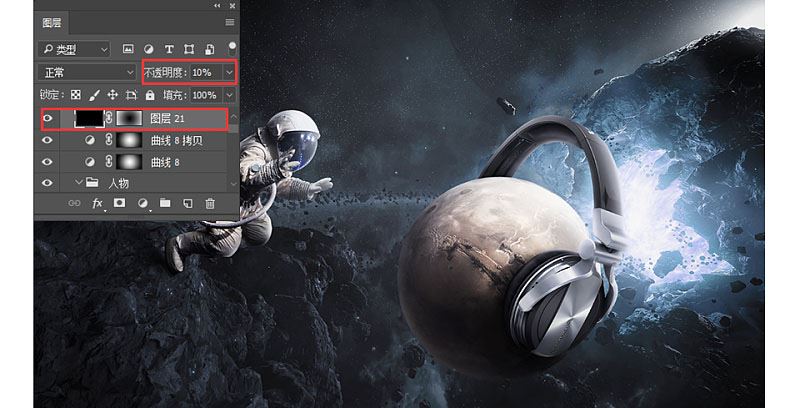Collapse the panel with double-arrow icon
The image size is (800, 408).
click(x=217, y=6)
